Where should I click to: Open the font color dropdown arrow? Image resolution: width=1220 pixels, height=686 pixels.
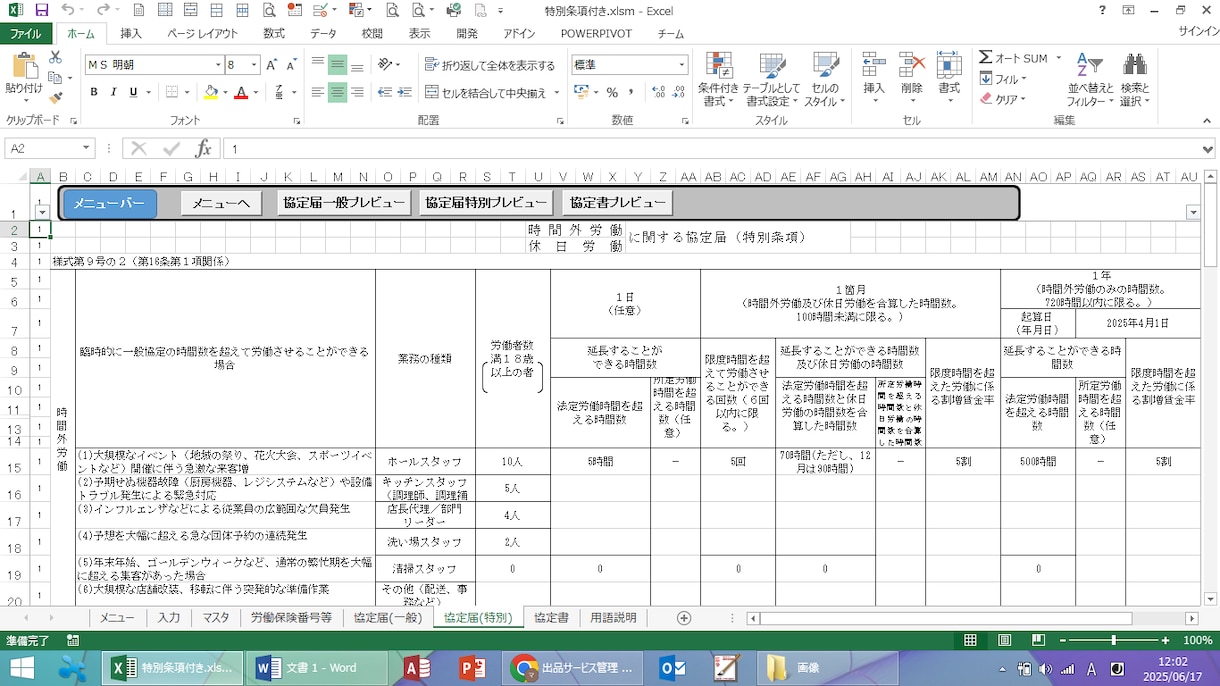[255, 92]
